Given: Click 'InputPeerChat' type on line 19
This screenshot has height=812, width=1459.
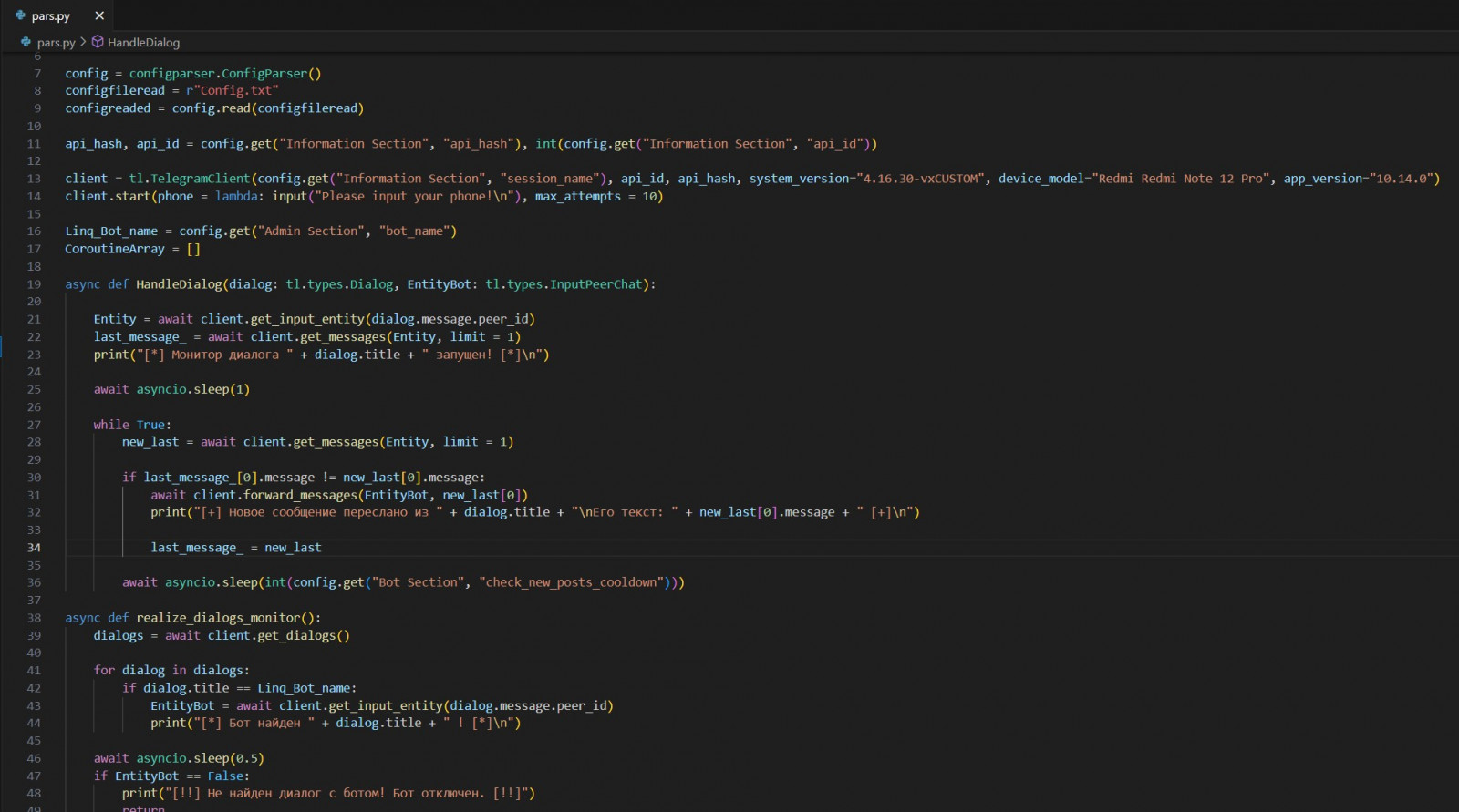Looking at the screenshot, I should point(595,284).
